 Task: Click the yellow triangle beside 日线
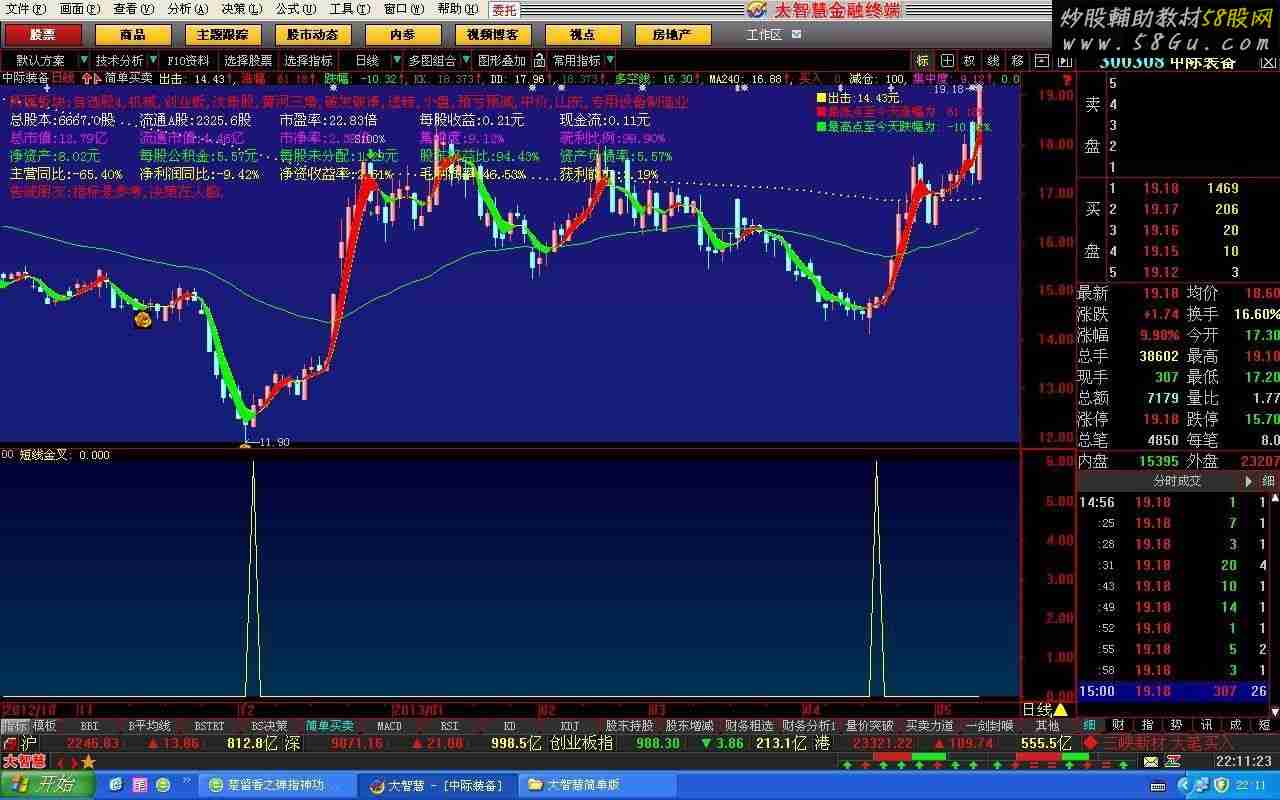[1060, 709]
